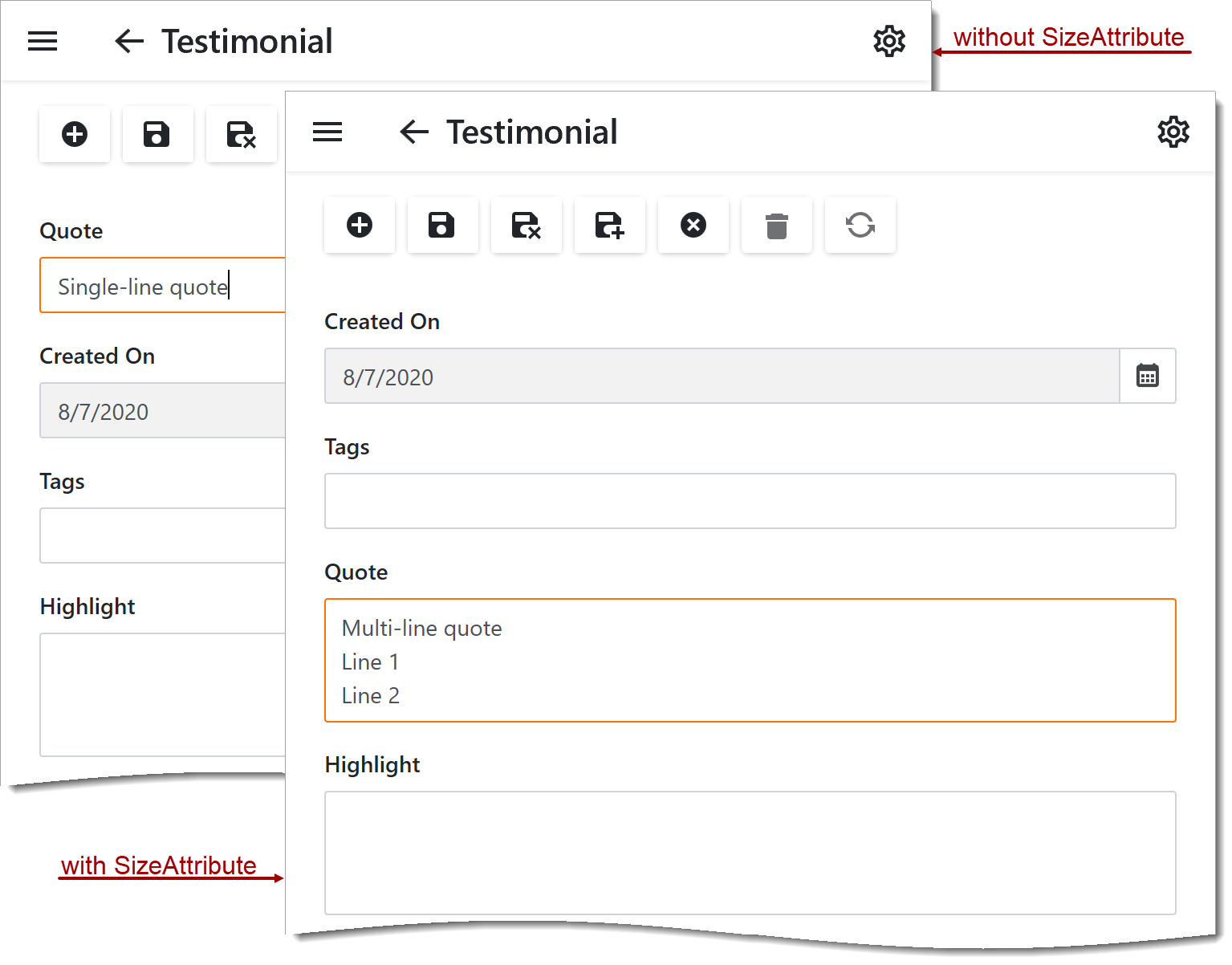Click back arrow in the background Testimonial window
1232x965 pixels.
click(129, 41)
